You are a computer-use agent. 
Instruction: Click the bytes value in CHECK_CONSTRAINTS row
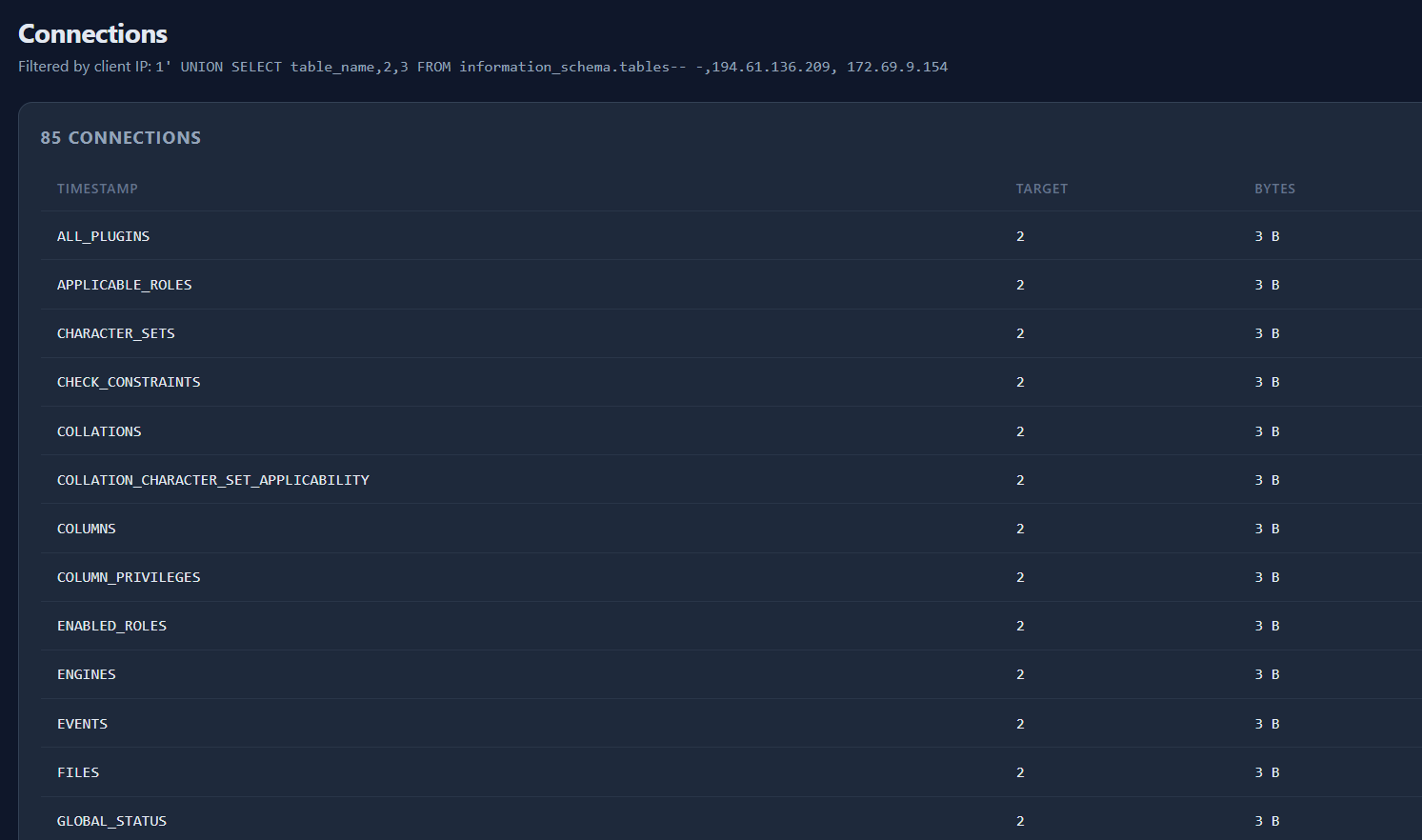click(x=1267, y=382)
